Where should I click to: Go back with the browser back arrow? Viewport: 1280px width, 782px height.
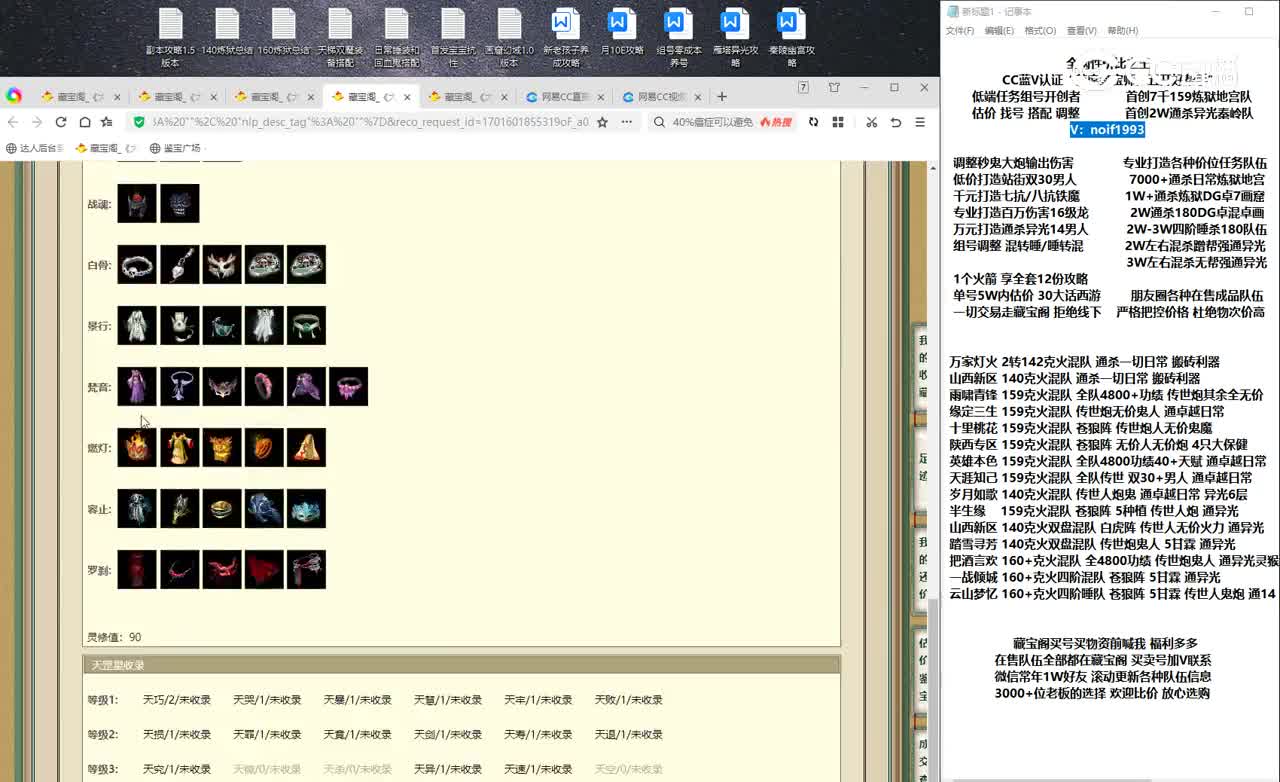[13, 122]
